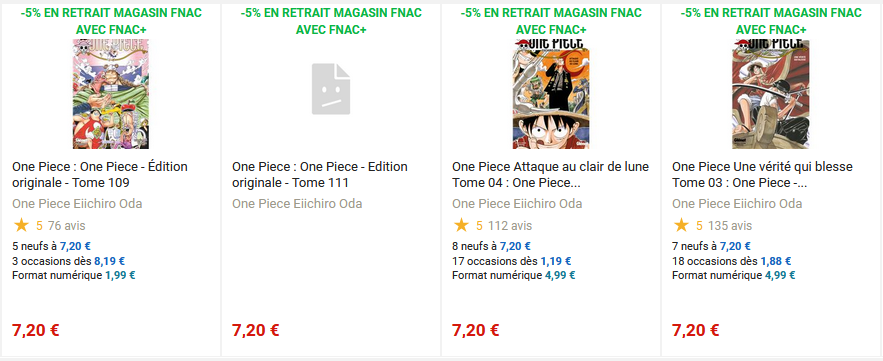This screenshot has width=883, height=361.
Task: Choose Format numérique 1,99 € option
Action: tap(74, 275)
